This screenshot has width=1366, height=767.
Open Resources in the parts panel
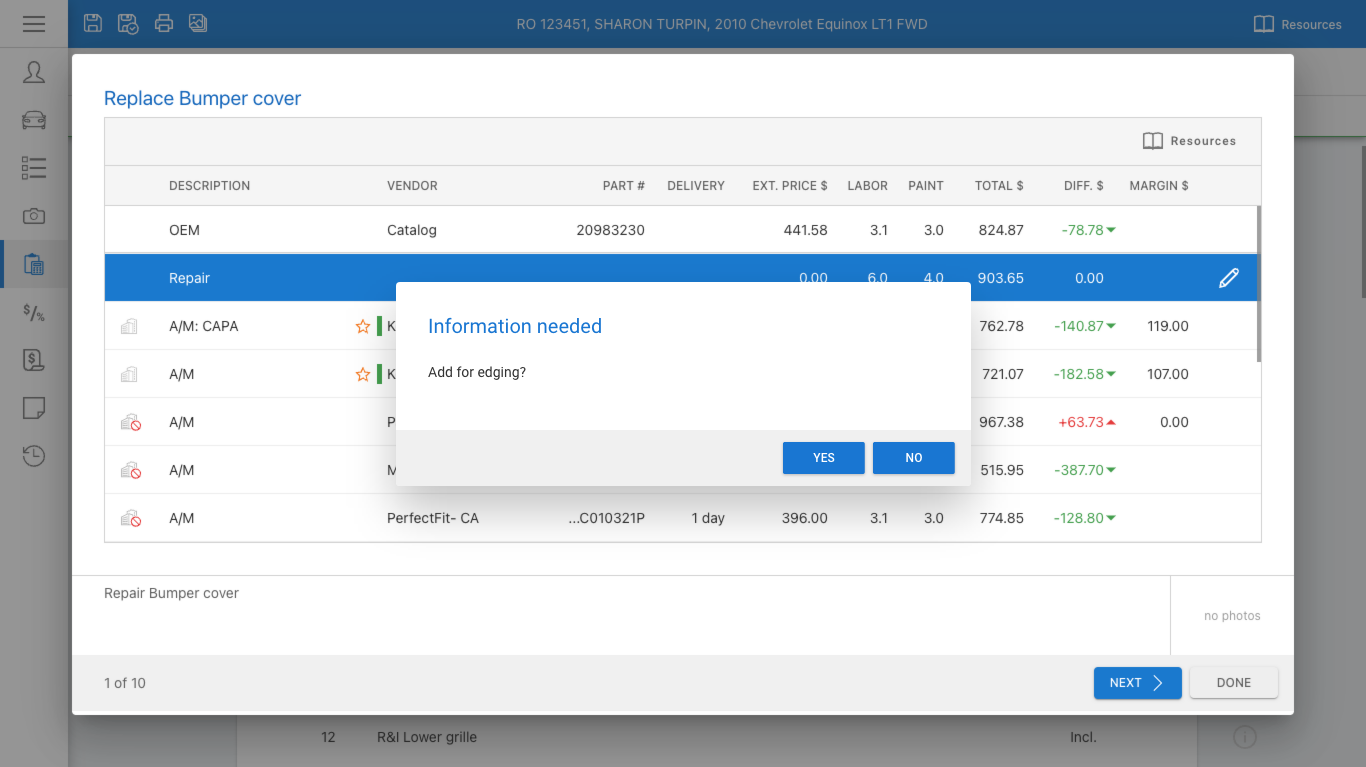pyautogui.click(x=1189, y=141)
